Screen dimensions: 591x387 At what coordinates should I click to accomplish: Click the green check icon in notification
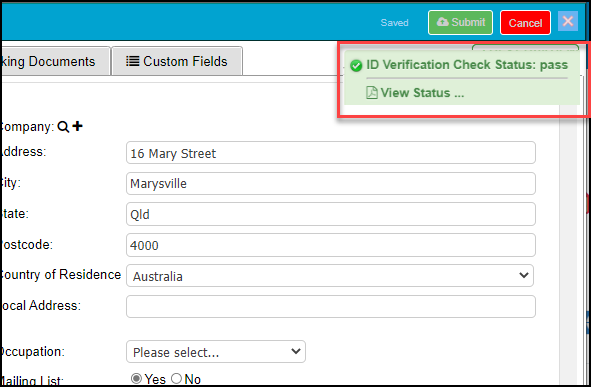click(356, 66)
